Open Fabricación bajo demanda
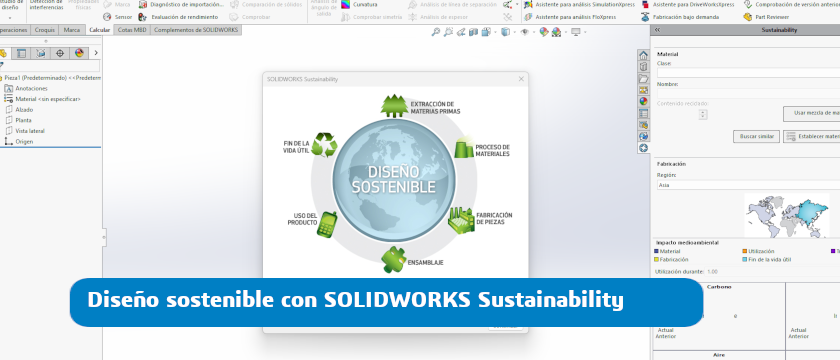 (x=681, y=17)
